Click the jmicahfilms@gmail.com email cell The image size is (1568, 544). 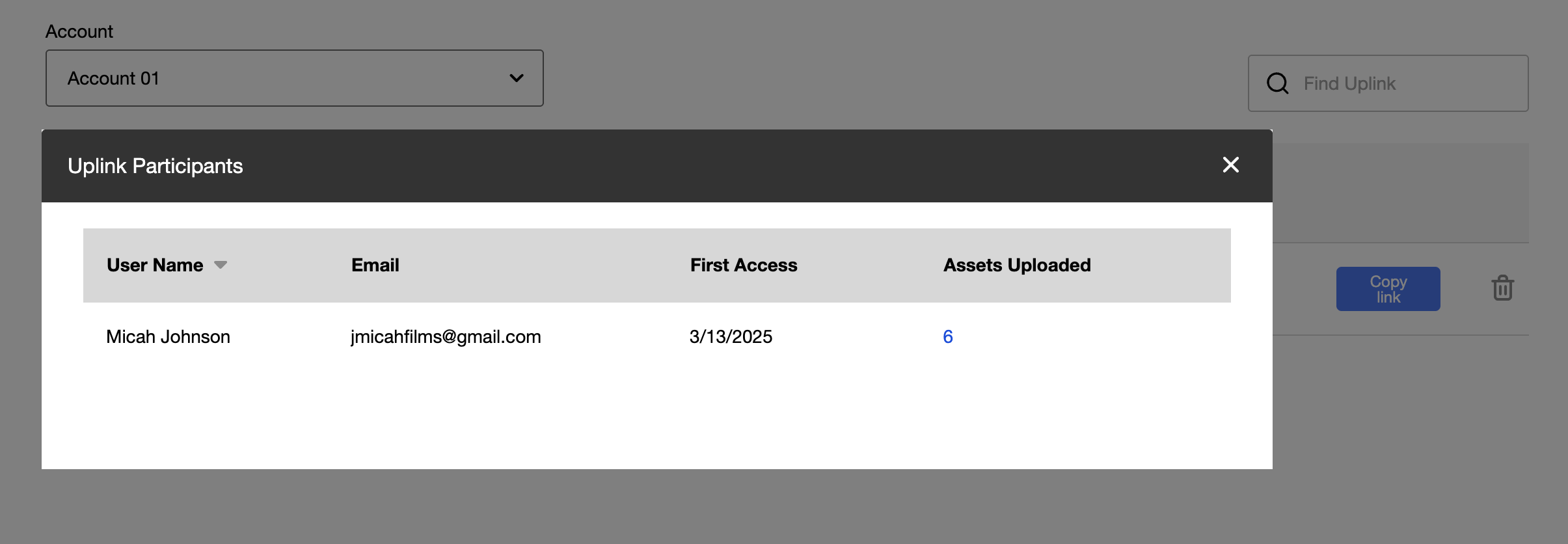pos(446,336)
